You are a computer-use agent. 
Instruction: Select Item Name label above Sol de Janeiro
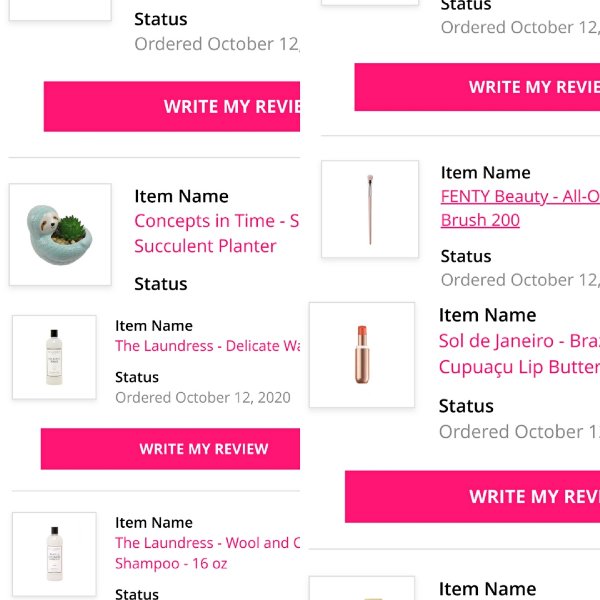click(x=487, y=315)
